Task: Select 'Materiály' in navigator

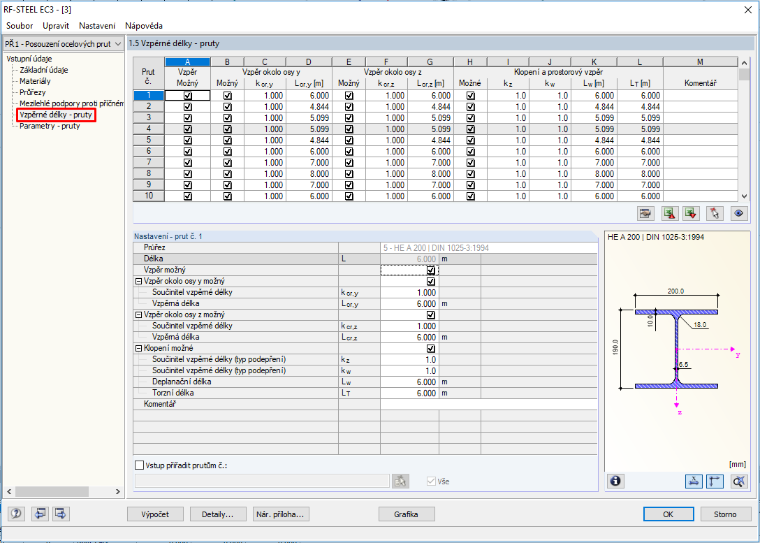Action: click(x=35, y=81)
